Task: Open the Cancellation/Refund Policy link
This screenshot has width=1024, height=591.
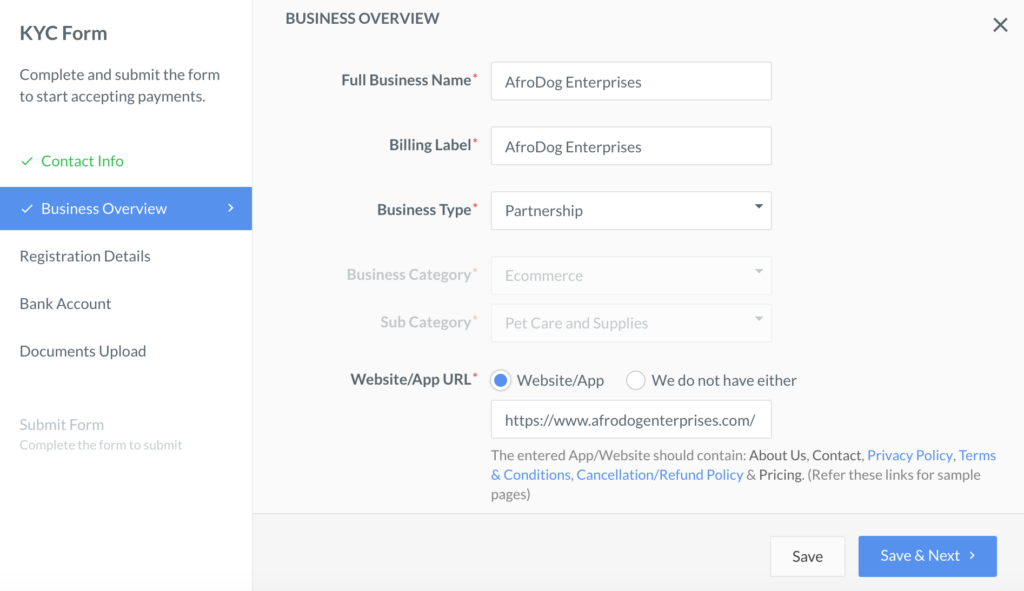Action: point(659,474)
